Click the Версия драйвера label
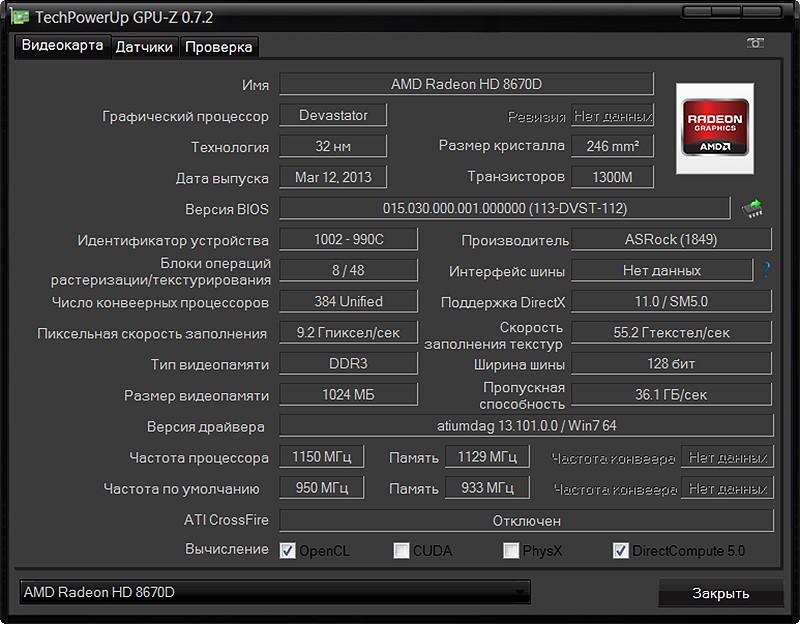The image size is (800, 624). coord(206,427)
